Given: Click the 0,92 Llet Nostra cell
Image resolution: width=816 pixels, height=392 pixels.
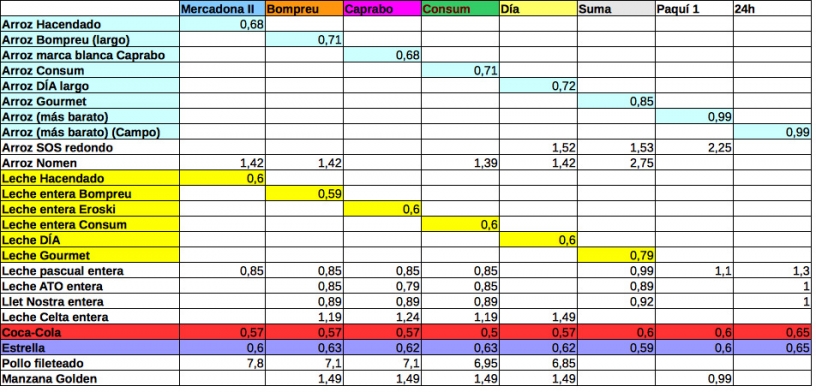Looking at the screenshot, I should [616, 301].
